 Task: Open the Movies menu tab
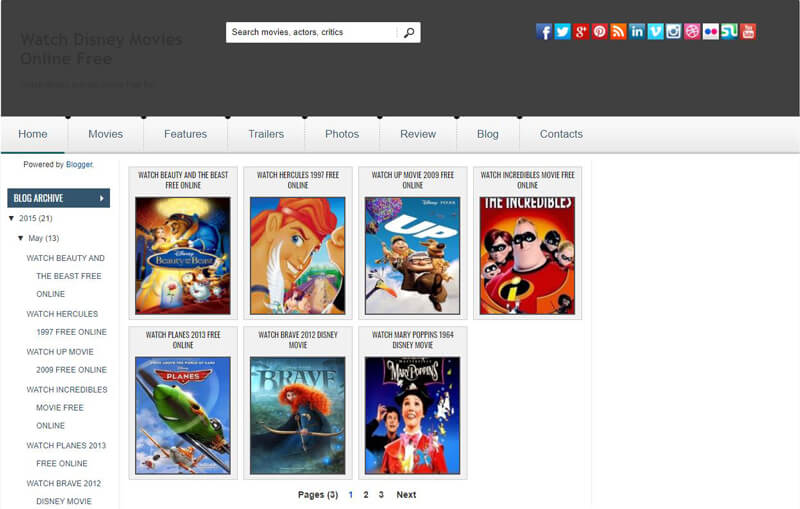point(106,134)
